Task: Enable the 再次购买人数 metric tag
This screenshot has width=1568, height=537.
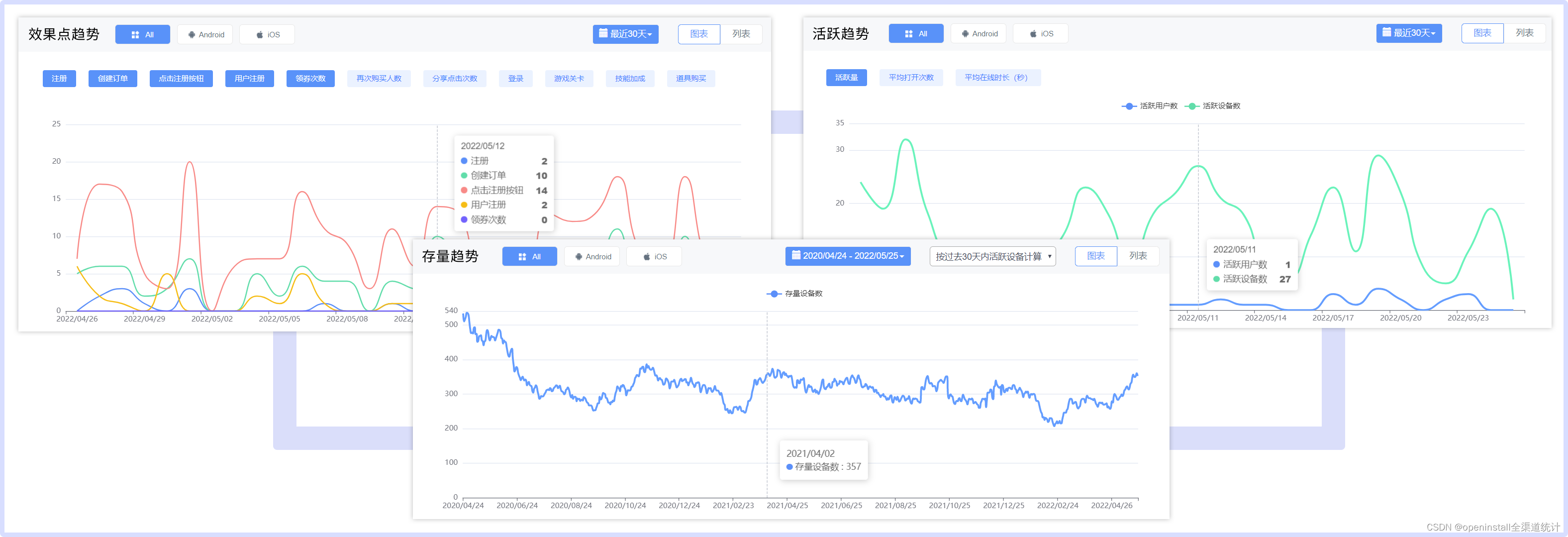Action: click(x=379, y=79)
